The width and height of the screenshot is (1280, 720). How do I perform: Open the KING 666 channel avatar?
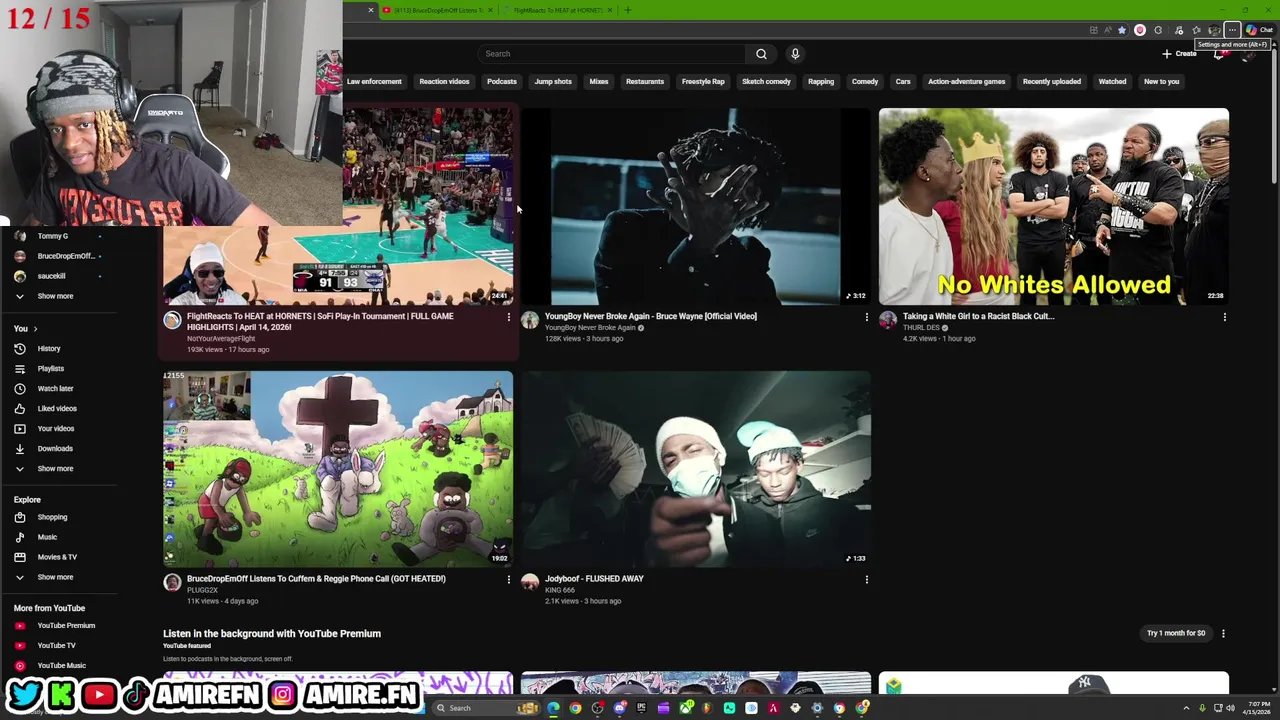coord(530,582)
